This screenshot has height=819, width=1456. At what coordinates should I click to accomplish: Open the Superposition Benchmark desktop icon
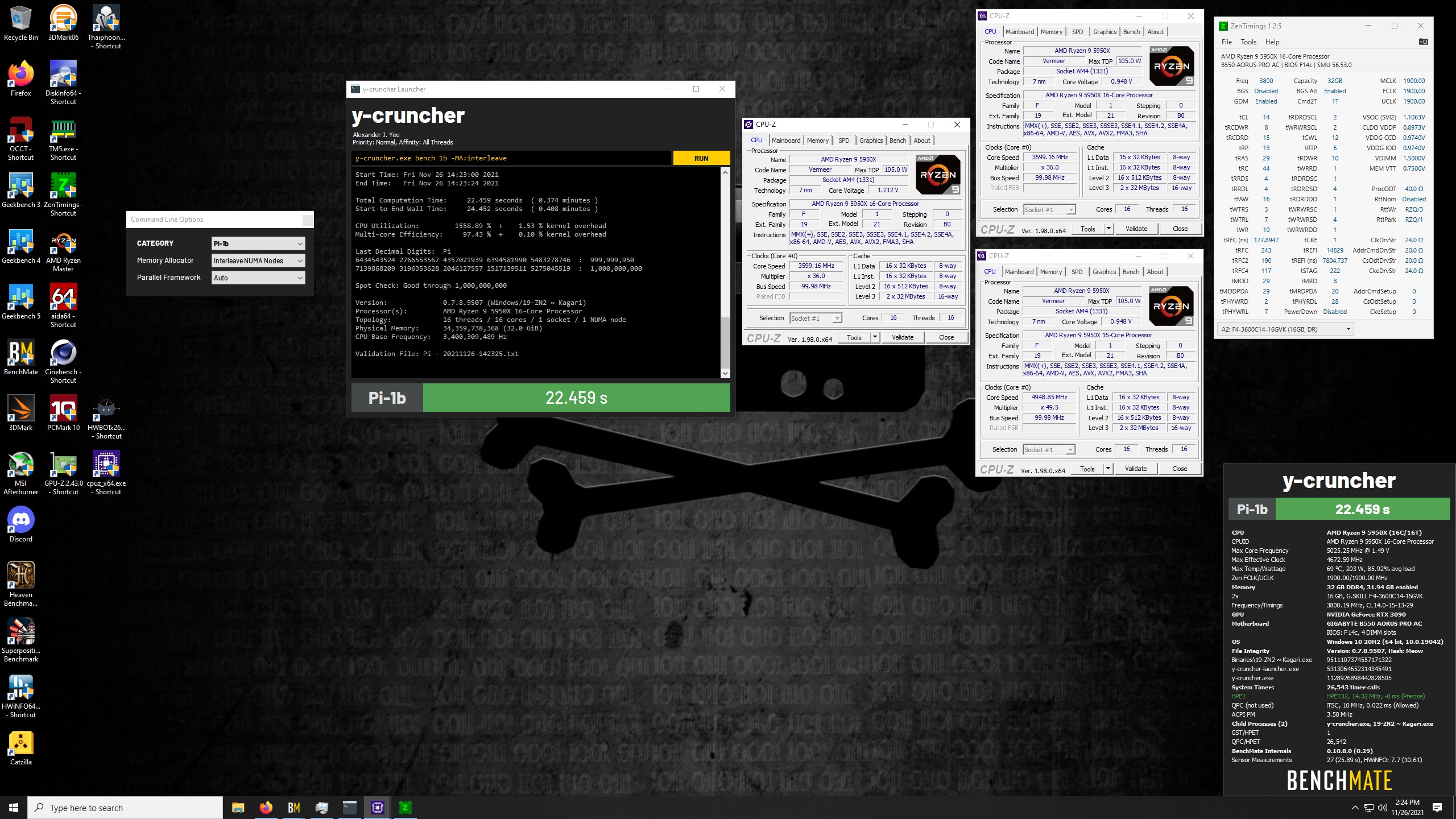tap(21, 640)
